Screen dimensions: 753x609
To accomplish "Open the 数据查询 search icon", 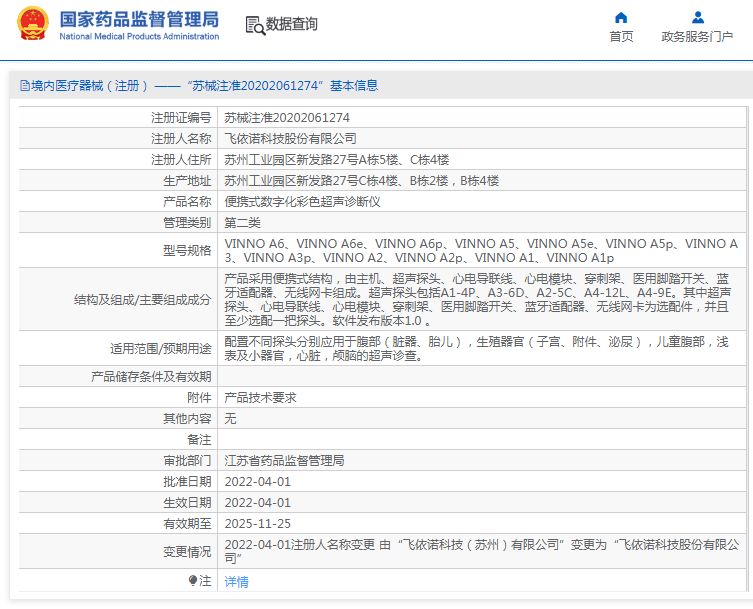I will click(255, 25).
